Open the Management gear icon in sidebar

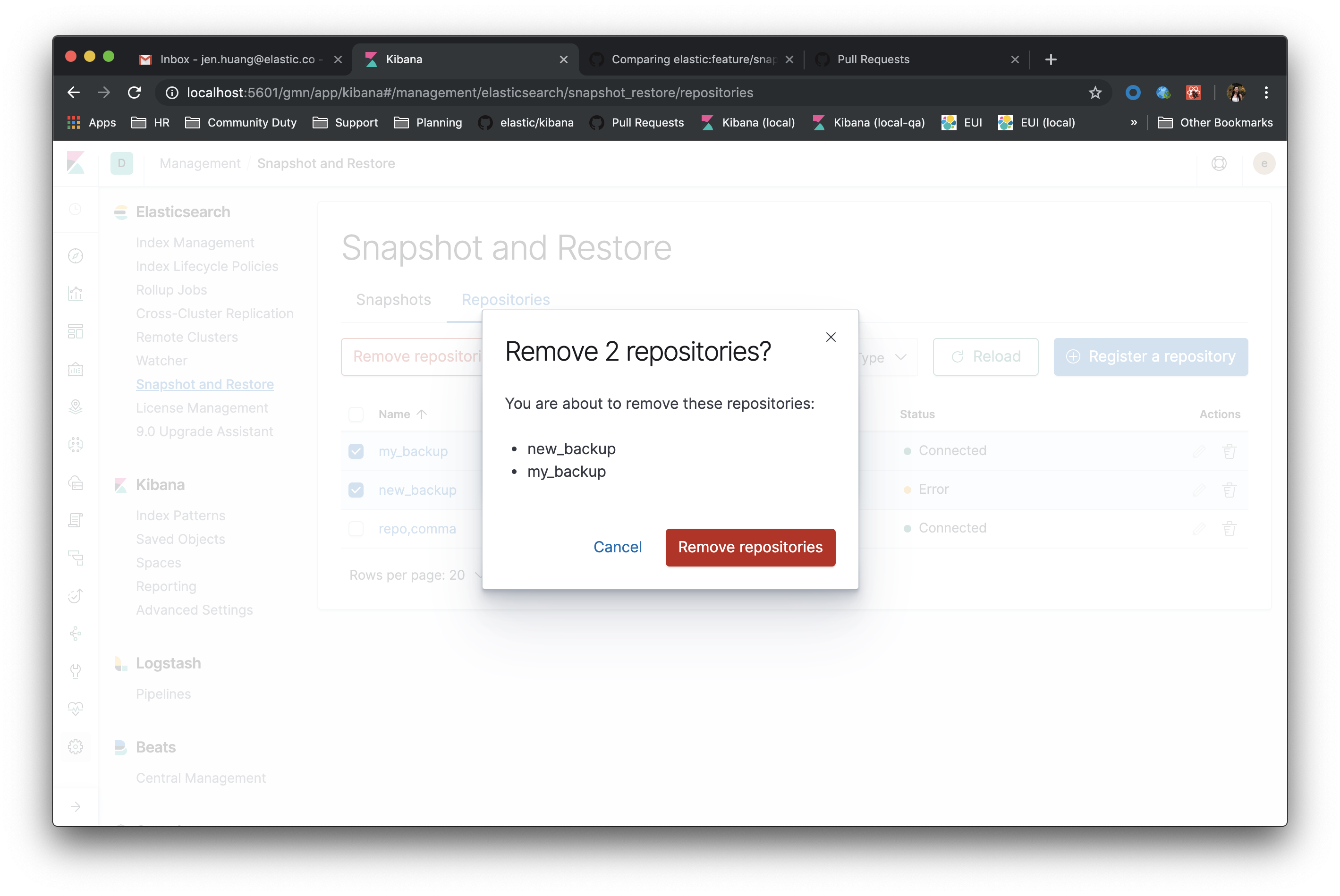[x=76, y=746]
